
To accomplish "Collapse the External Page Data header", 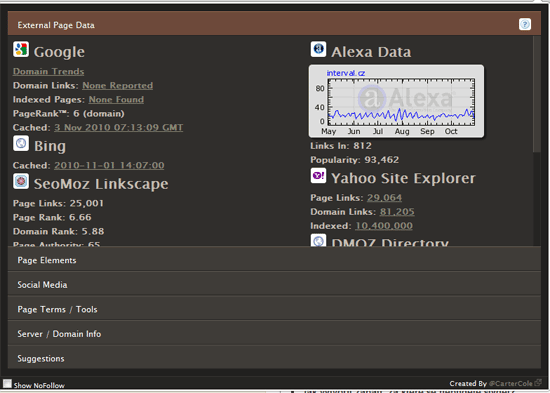I will (x=274, y=23).
